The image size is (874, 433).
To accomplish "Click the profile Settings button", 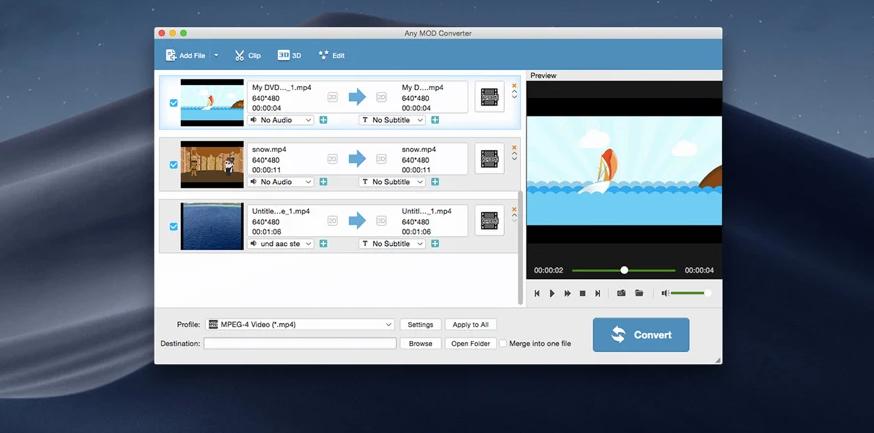I will (420, 324).
